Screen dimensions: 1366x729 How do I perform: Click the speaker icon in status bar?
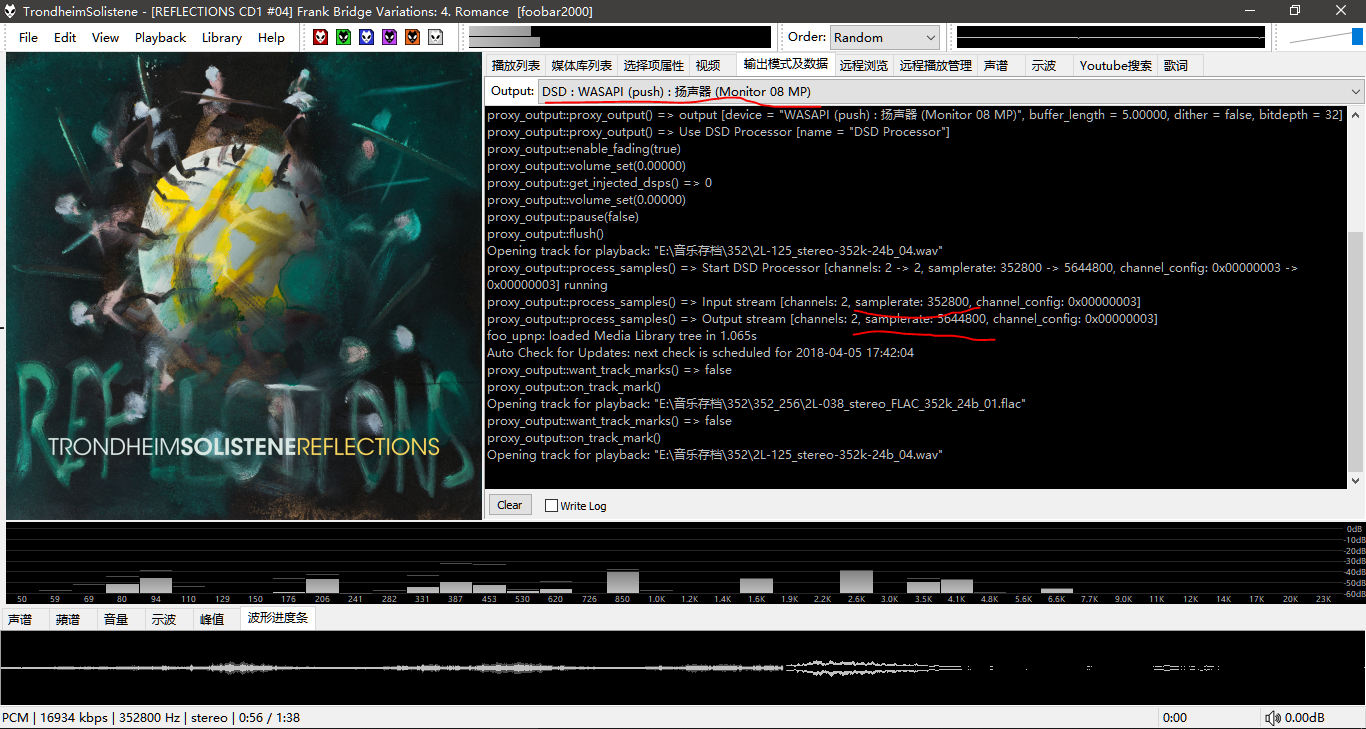(1272, 718)
